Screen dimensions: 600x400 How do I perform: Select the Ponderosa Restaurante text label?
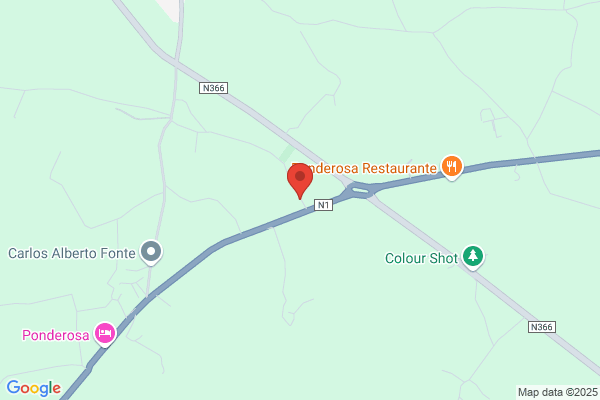[x=364, y=168]
